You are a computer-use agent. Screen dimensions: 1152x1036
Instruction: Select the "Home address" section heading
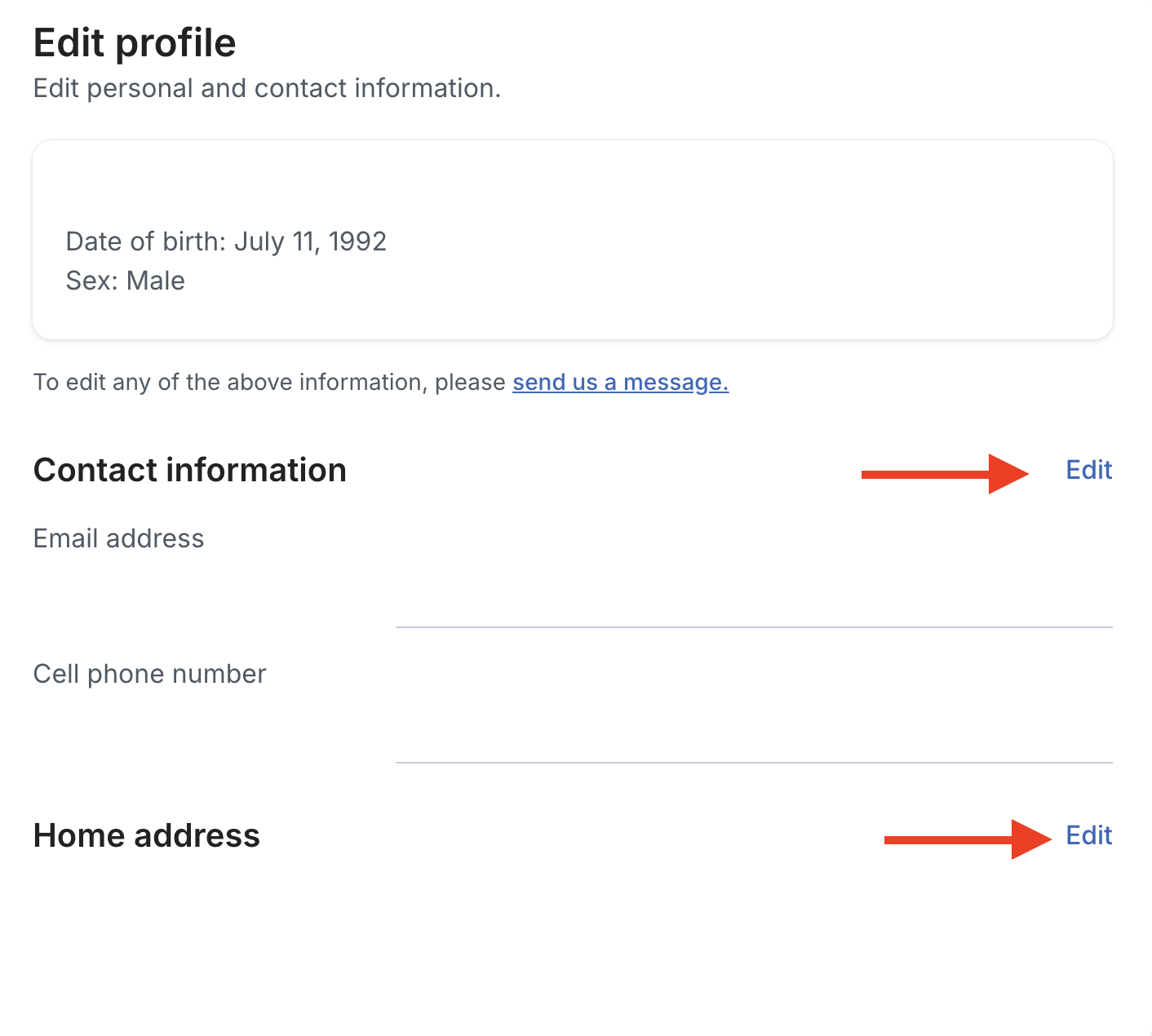pyautogui.click(x=146, y=835)
